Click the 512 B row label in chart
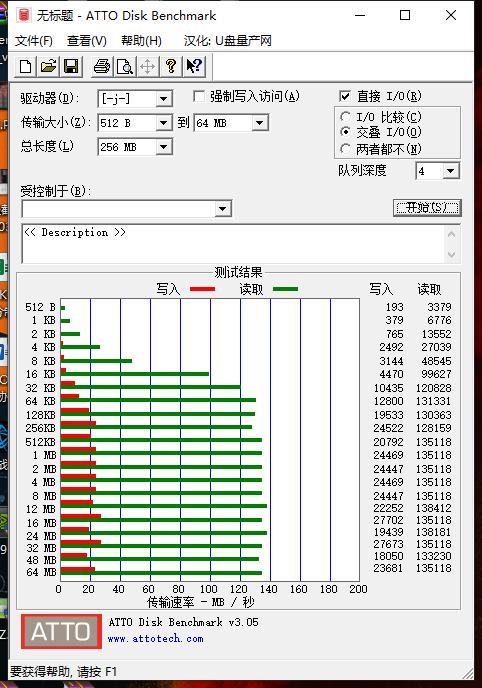This screenshot has width=482, height=688. 40,307
